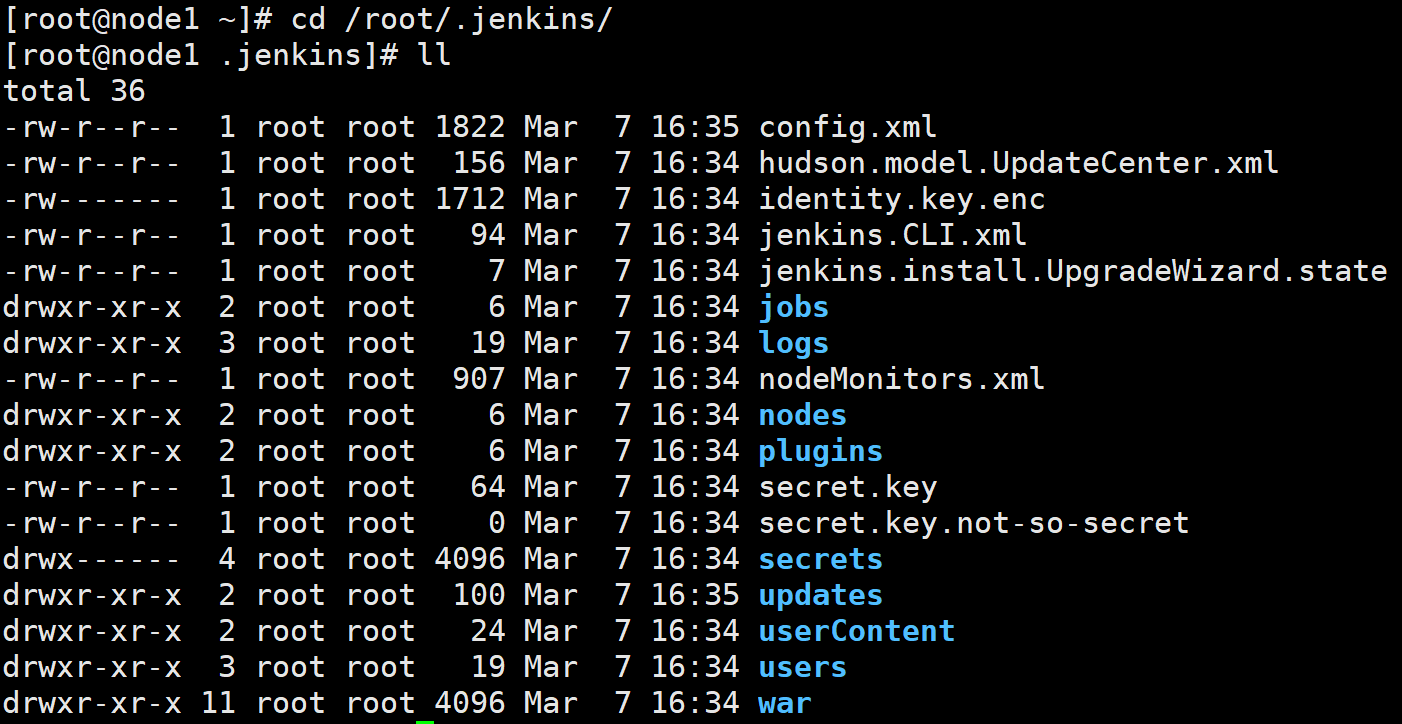Click the '[root@node1 .jenkins]#' prompt
The image size is (1402, 724).
pyautogui.click(x=202, y=55)
